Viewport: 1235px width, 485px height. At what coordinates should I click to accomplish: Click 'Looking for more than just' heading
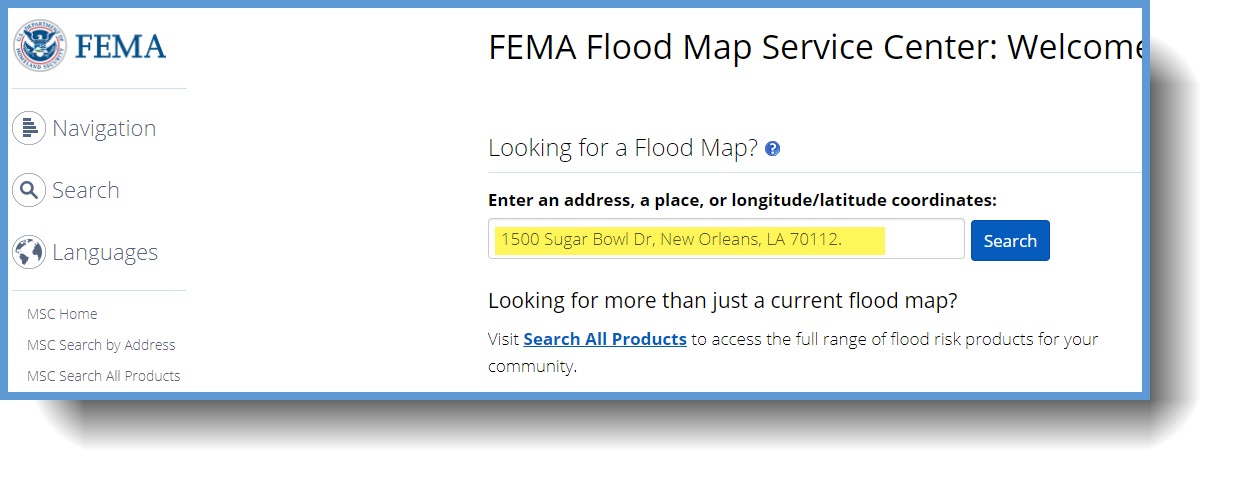click(x=722, y=300)
